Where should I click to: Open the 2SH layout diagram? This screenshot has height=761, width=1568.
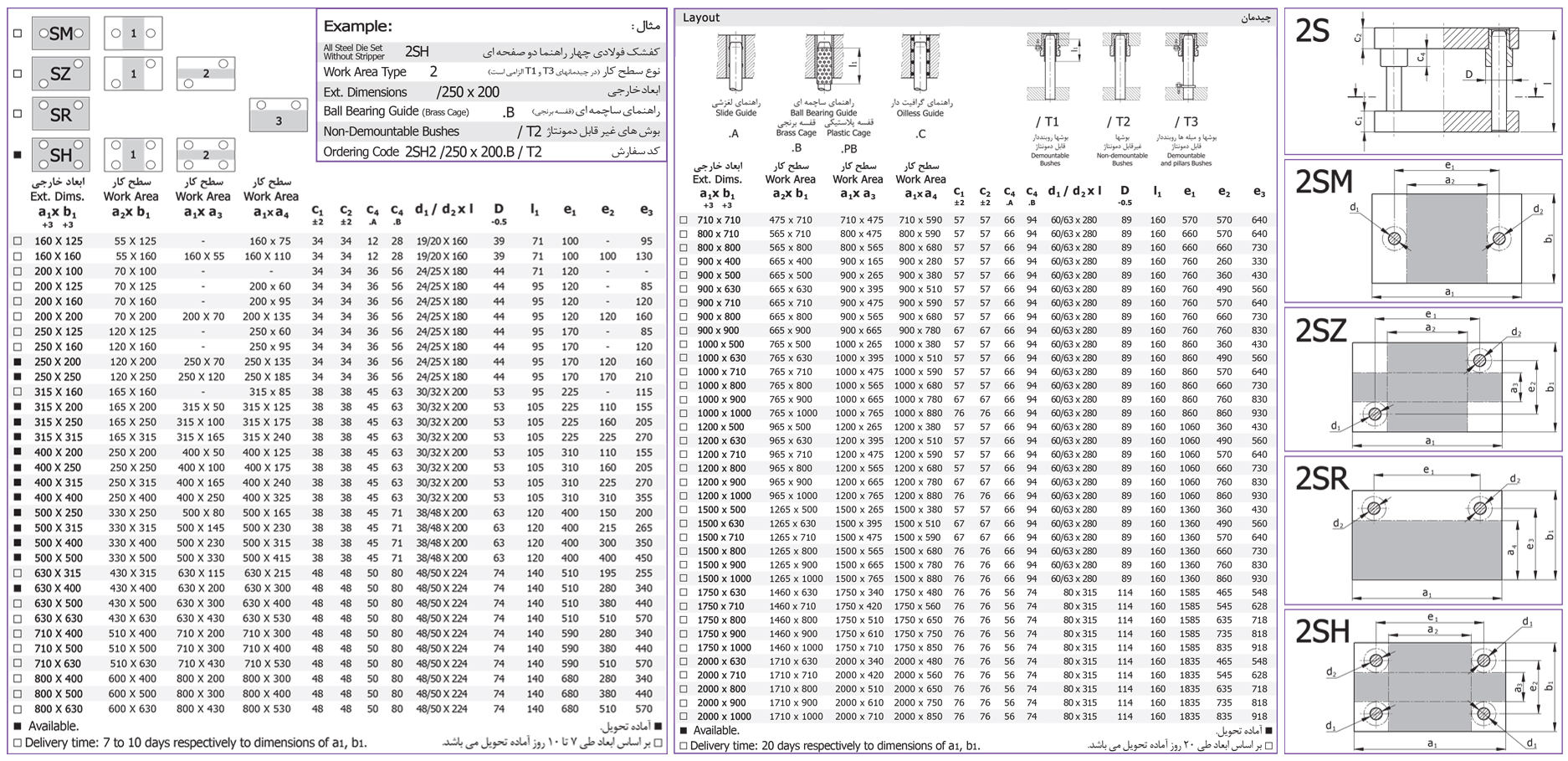pos(1422,681)
